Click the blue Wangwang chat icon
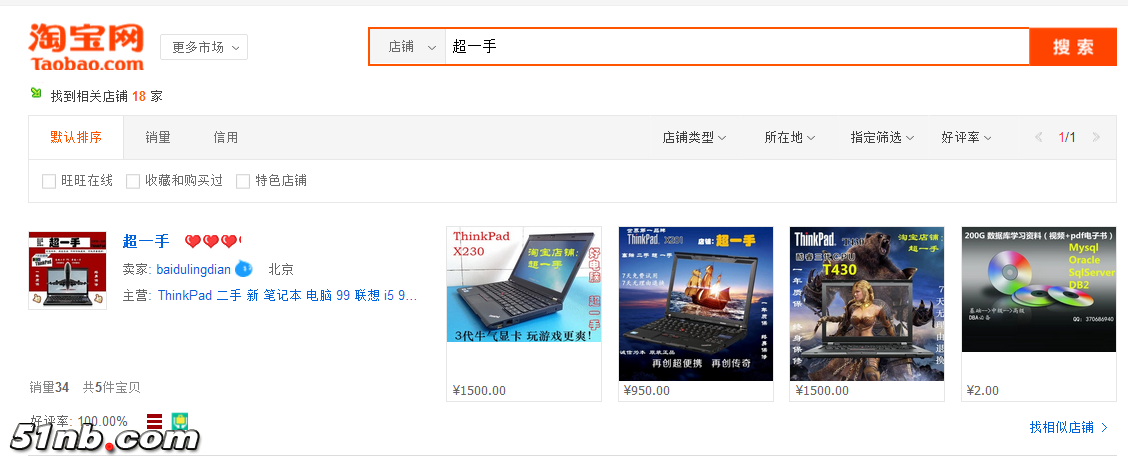Viewport: 1128px width, 461px height. [245, 269]
